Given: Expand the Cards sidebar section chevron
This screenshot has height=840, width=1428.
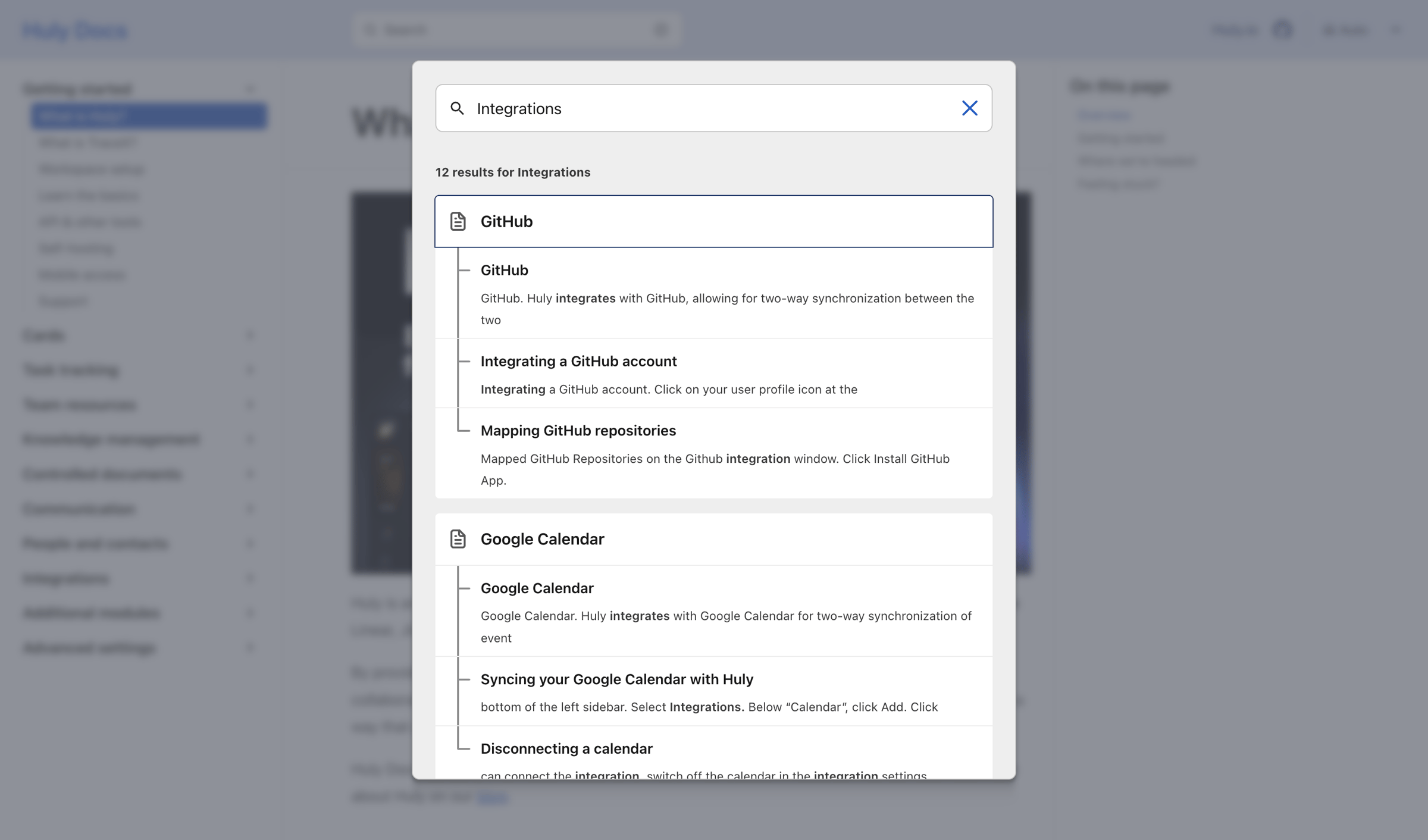Looking at the screenshot, I should 250,336.
